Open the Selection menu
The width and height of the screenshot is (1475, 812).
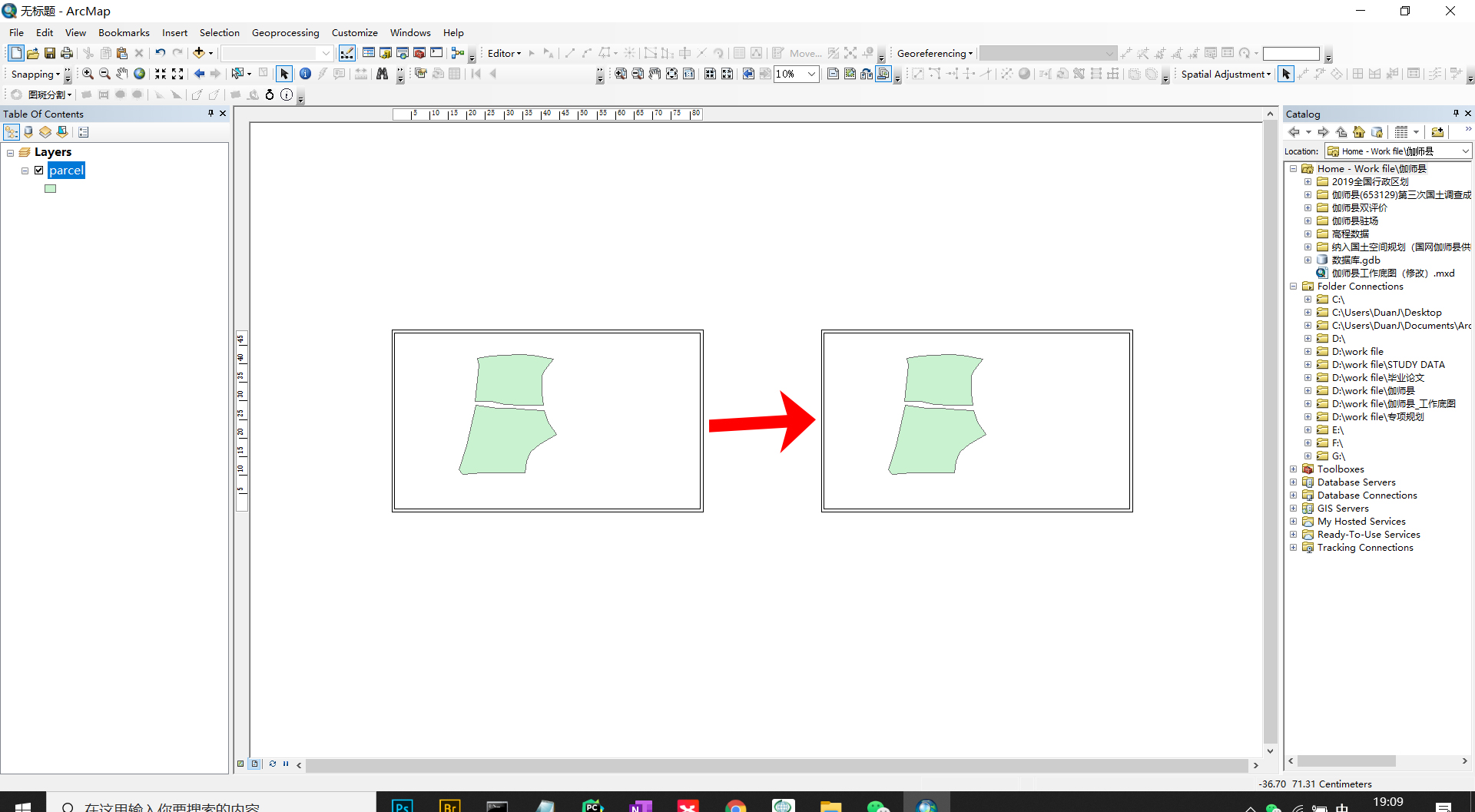[x=220, y=32]
